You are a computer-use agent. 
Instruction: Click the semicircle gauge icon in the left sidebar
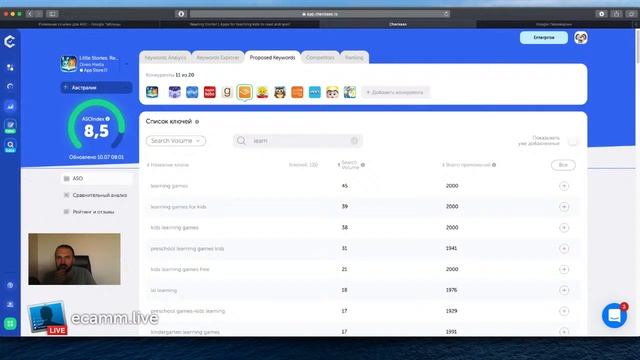pyautogui.click(x=10, y=87)
